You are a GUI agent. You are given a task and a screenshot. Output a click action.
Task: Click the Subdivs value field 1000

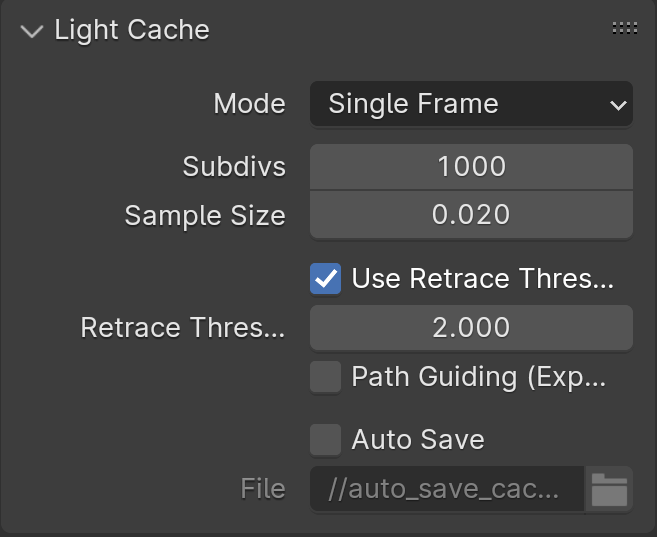(x=471, y=167)
